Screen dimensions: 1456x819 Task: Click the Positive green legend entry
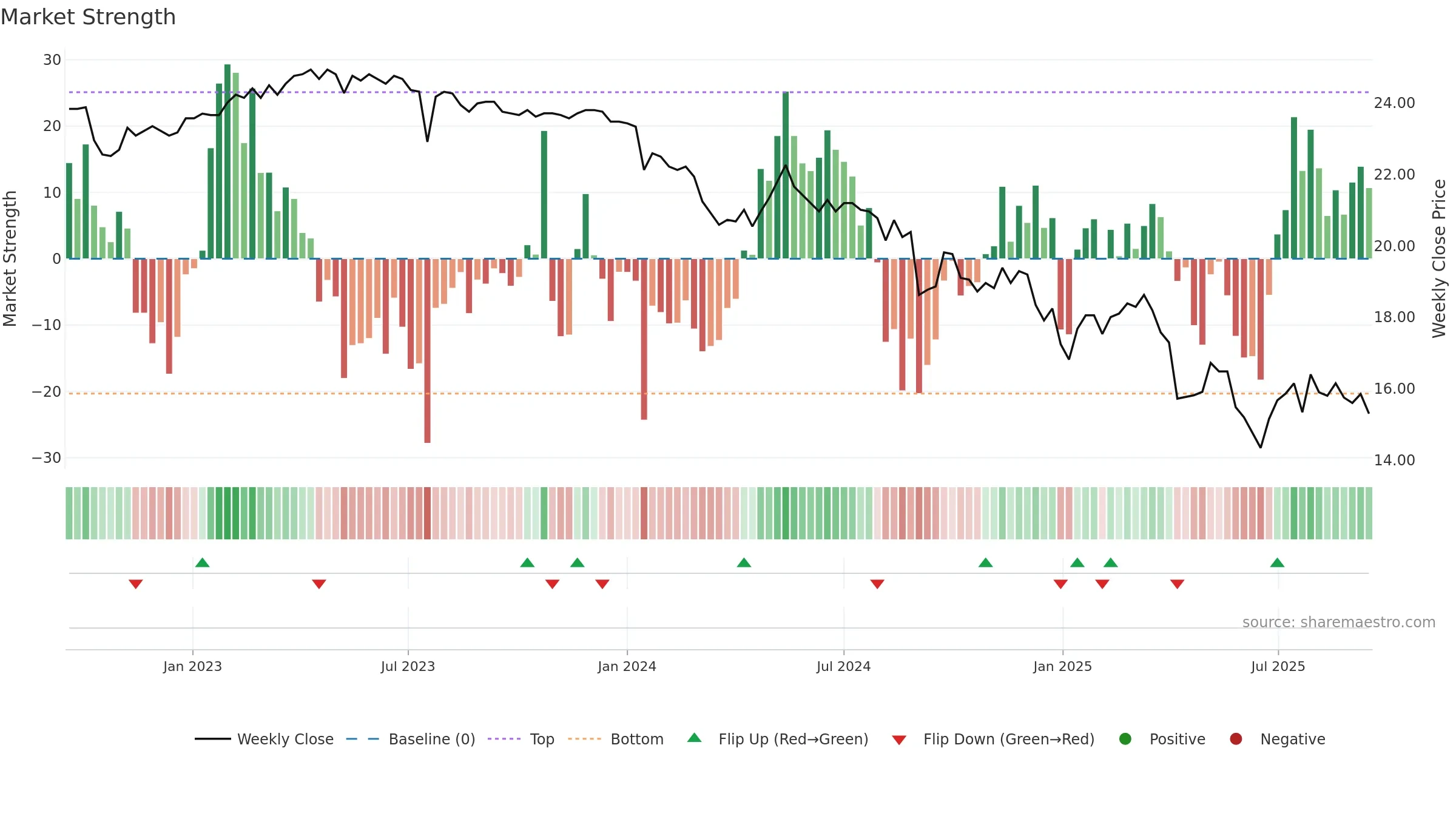[1162, 739]
